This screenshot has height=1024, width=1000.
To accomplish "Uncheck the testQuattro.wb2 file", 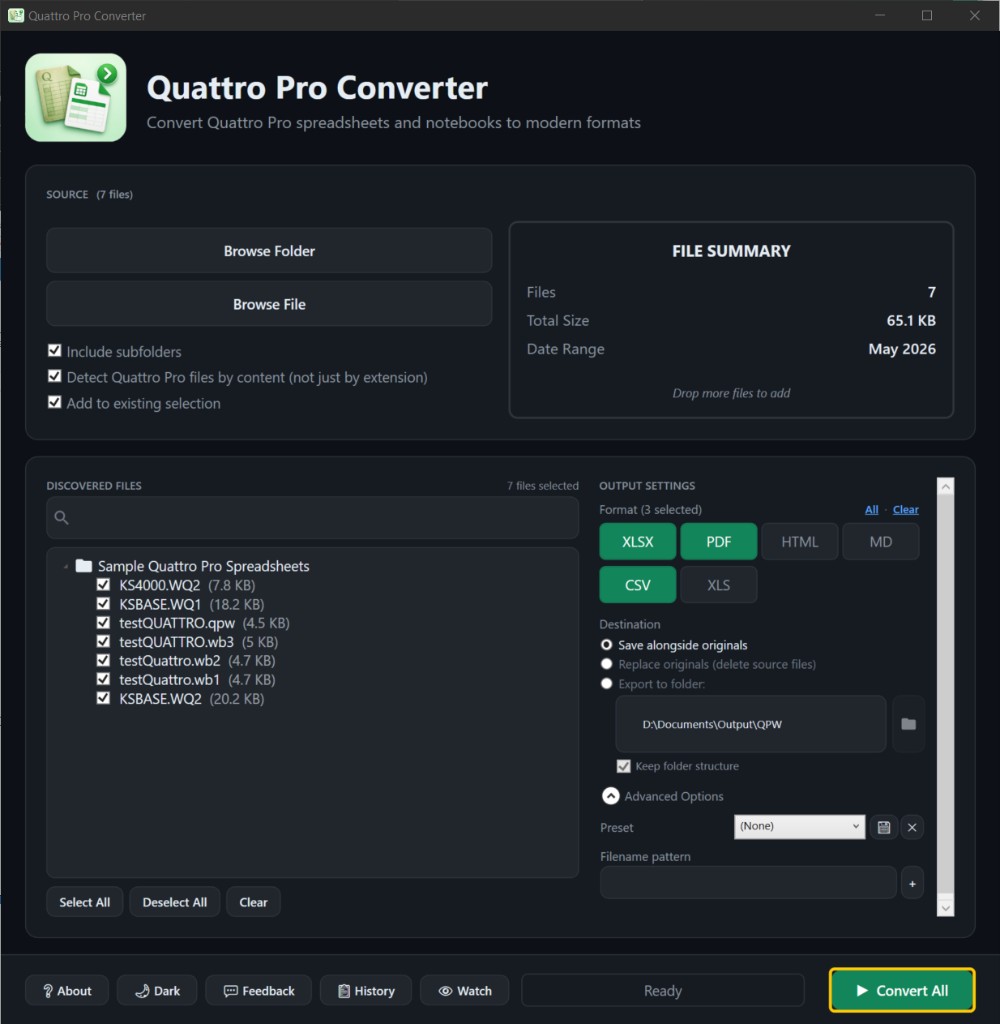I will [103, 660].
